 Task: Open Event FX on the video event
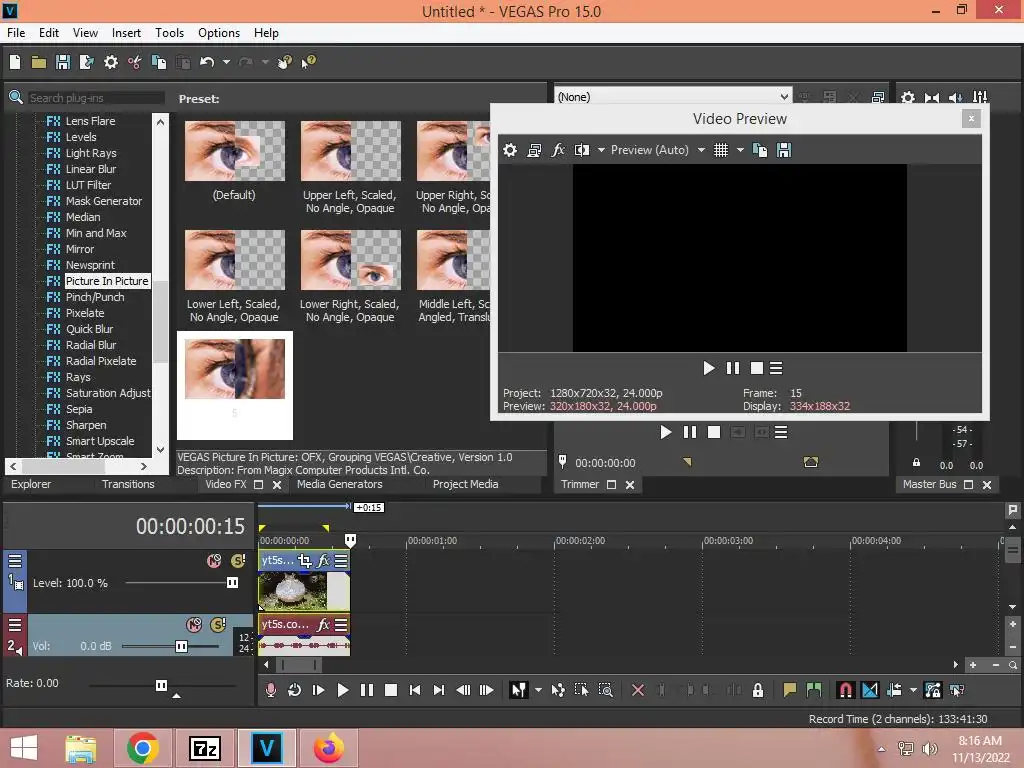click(x=323, y=560)
